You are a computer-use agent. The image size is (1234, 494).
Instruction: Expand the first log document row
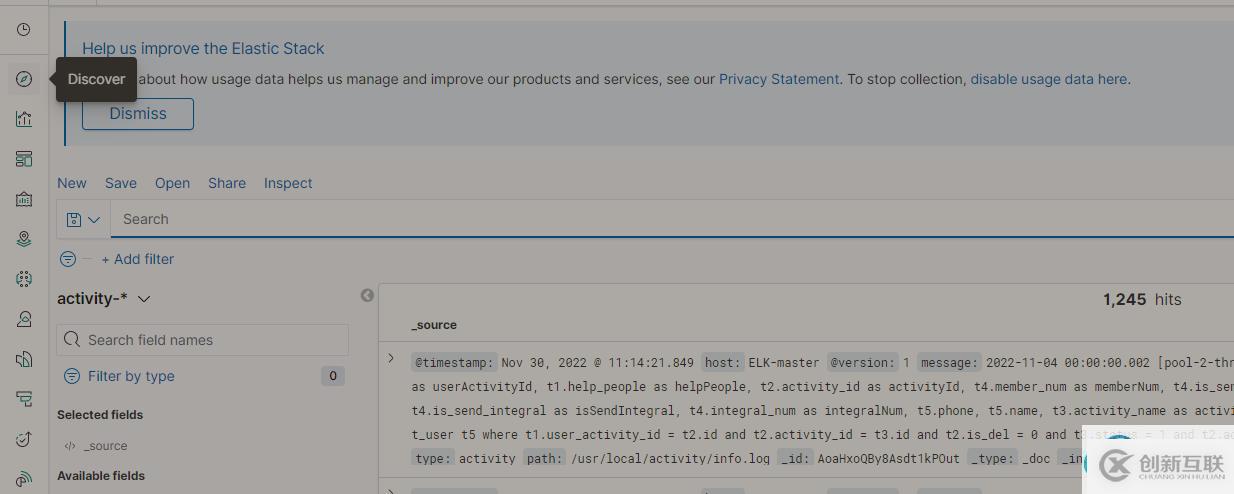click(391, 358)
